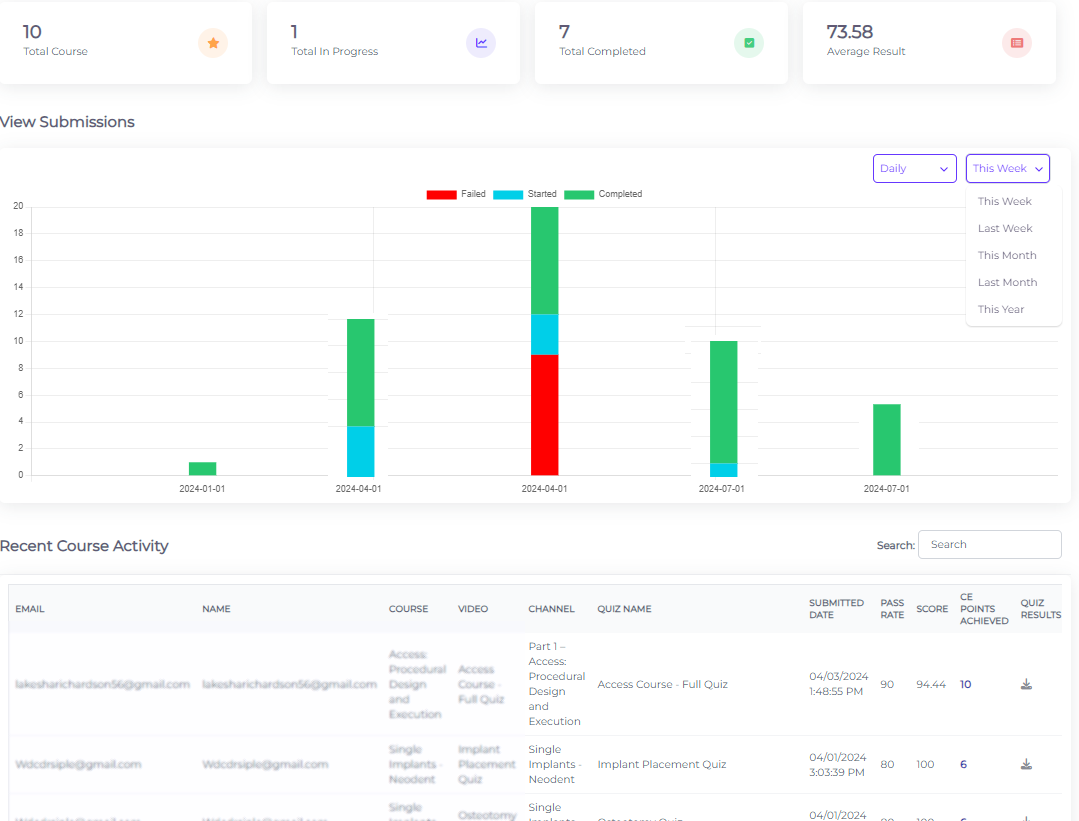This screenshot has height=821, width=1079.
Task: Download quiz results for Access Course - Full Quiz
Action: [x=1026, y=684]
